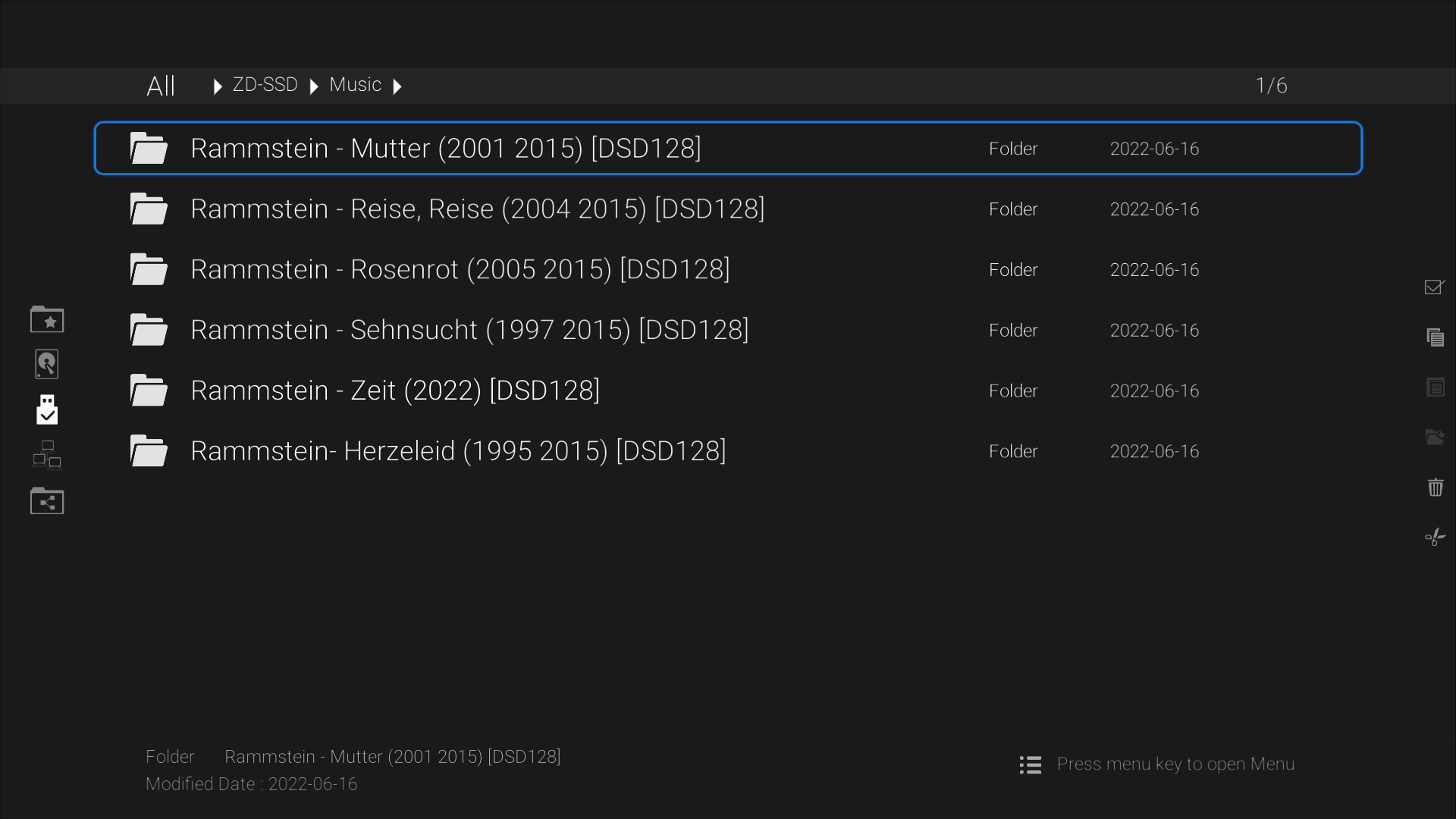Open the Favorites folder in the sidebar
Viewport: 1456px width, 819px height.
click(x=47, y=319)
